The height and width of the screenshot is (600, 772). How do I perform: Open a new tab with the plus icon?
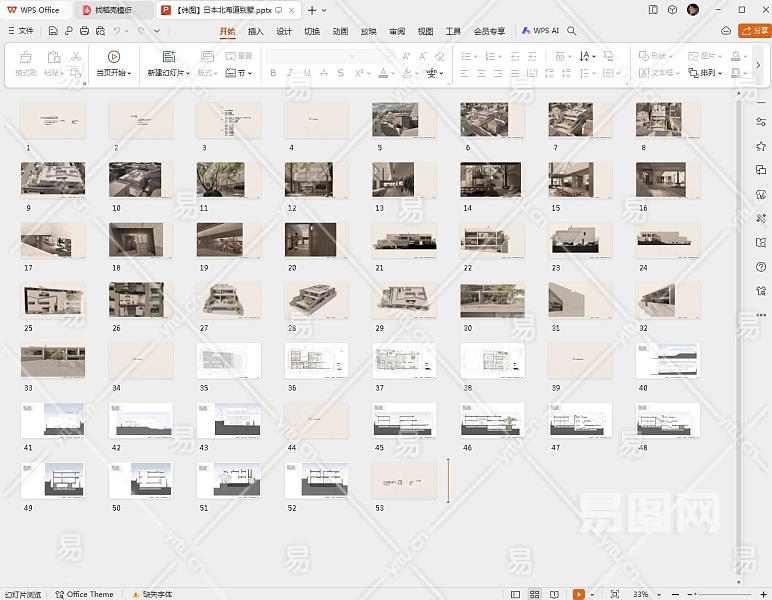[x=312, y=10]
